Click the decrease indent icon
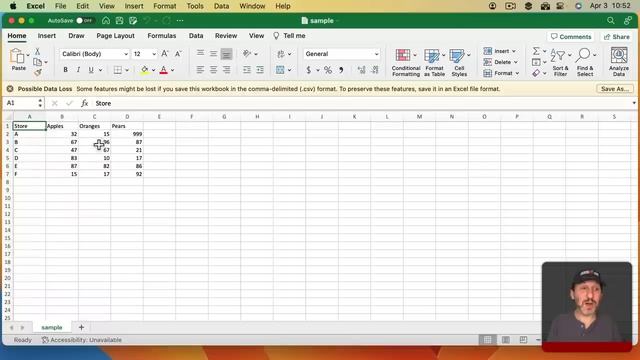The height and width of the screenshot is (360, 640). pyautogui.click(x=247, y=70)
